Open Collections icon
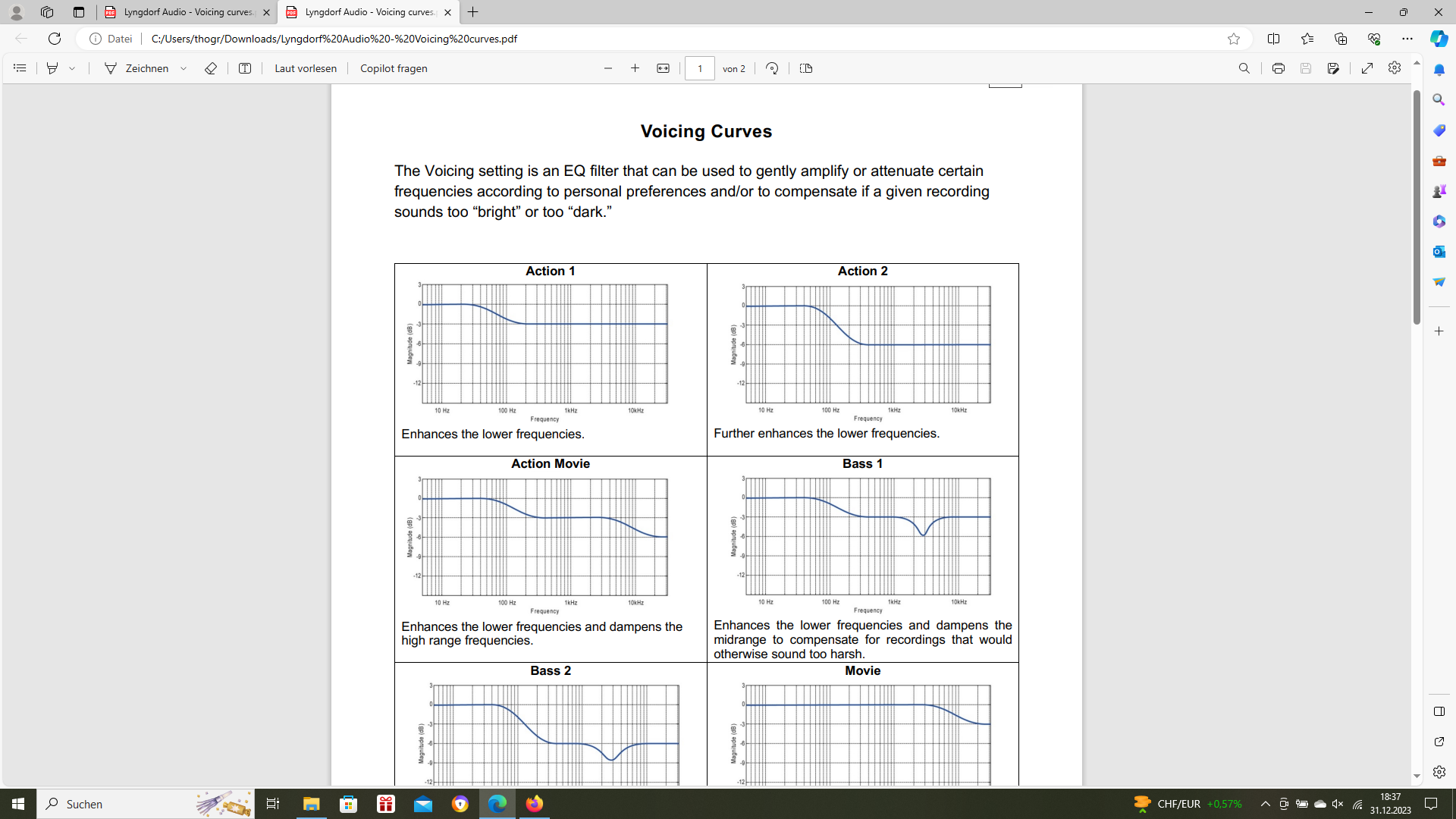Screen dimensions: 1456x819 click(x=1341, y=39)
